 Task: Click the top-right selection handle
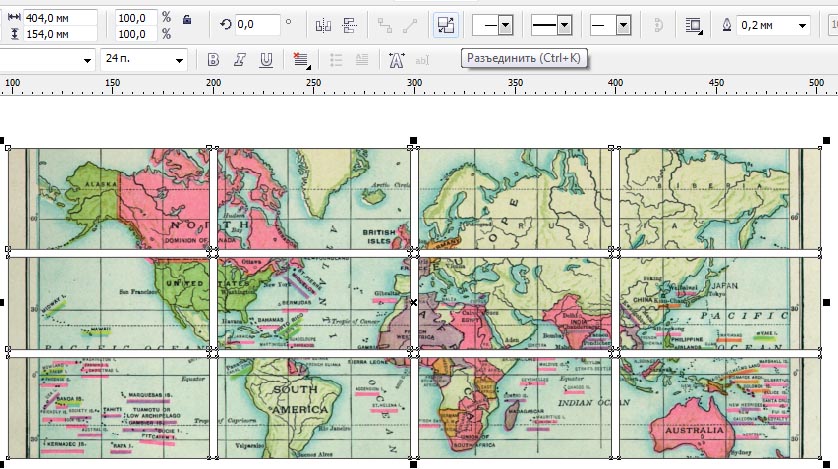coord(826,140)
